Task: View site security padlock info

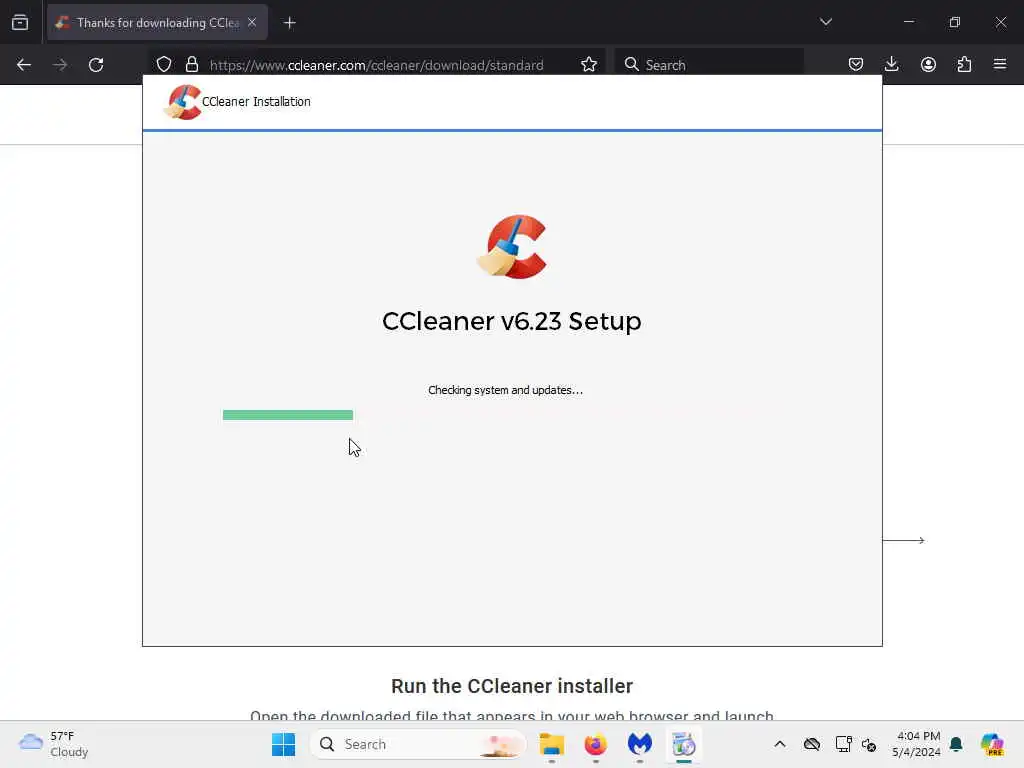Action: (192, 65)
